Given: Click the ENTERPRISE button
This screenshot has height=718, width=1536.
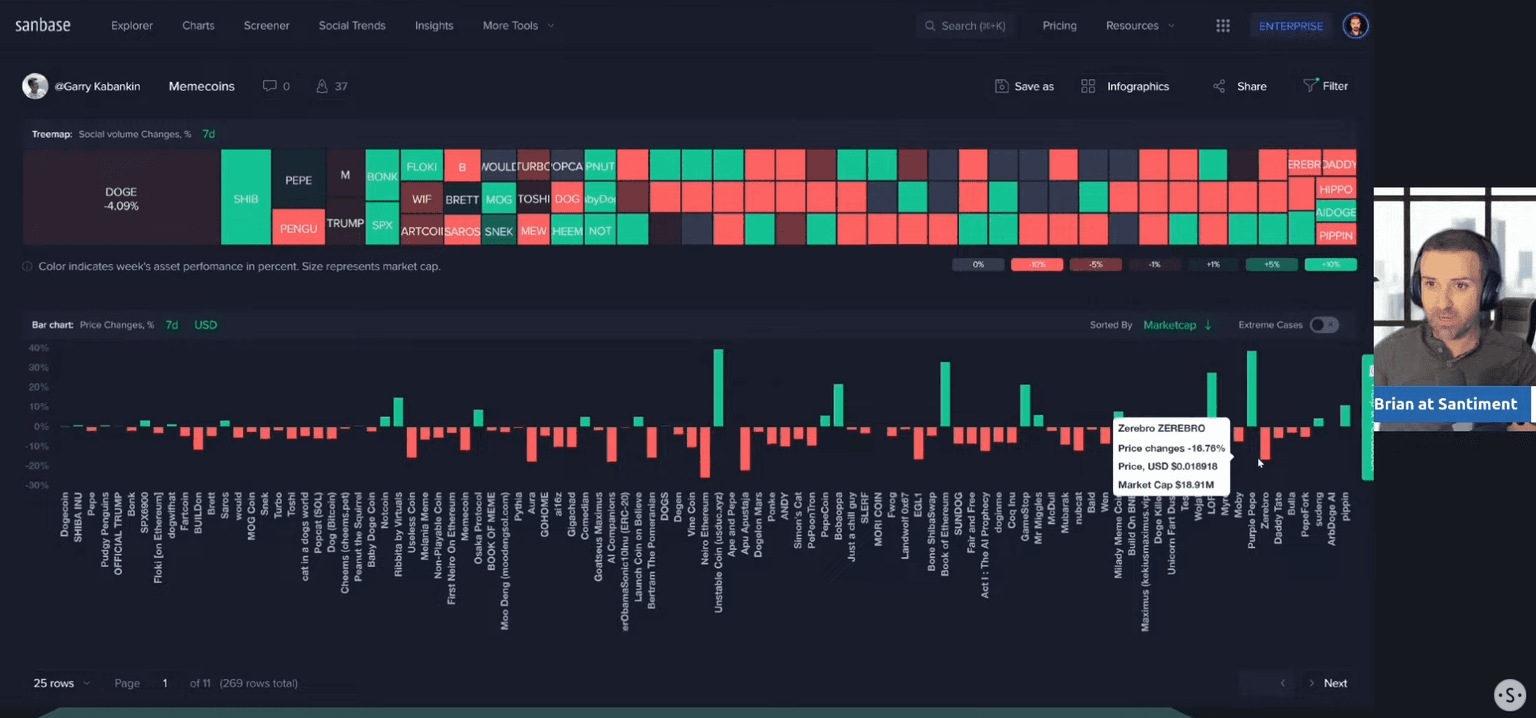Looking at the screenshot, I should tap(1290, 26).
